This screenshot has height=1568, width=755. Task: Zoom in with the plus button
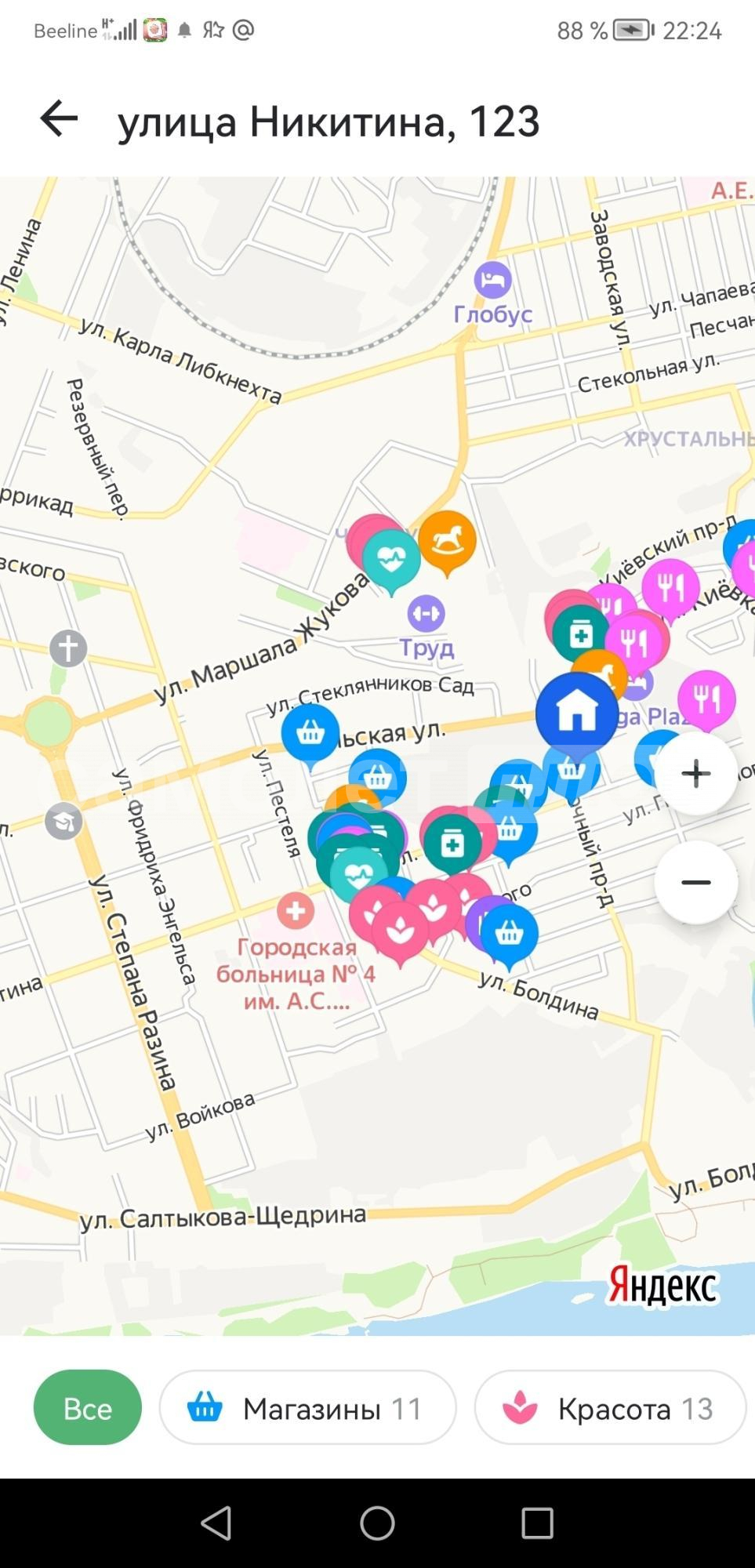tap(695, 774)
